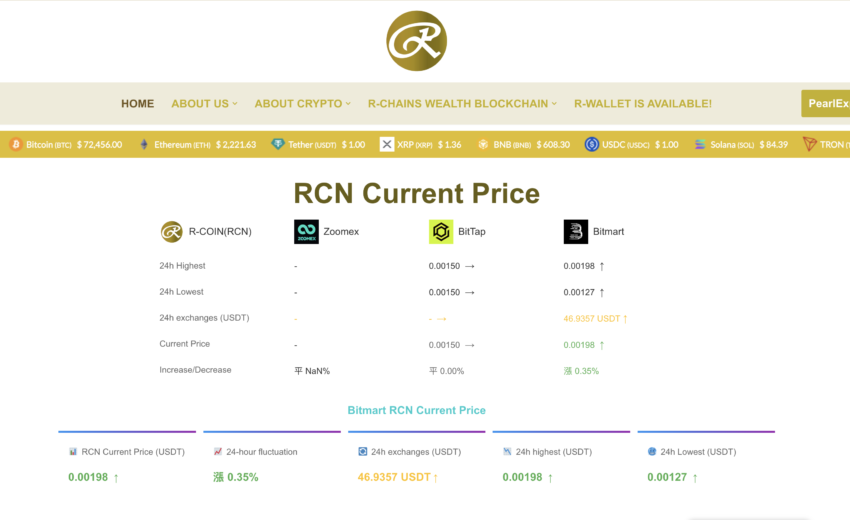
Task: Click the Tether gem icon in ticker
Action: pyautogui.click(x=278, y=144)
